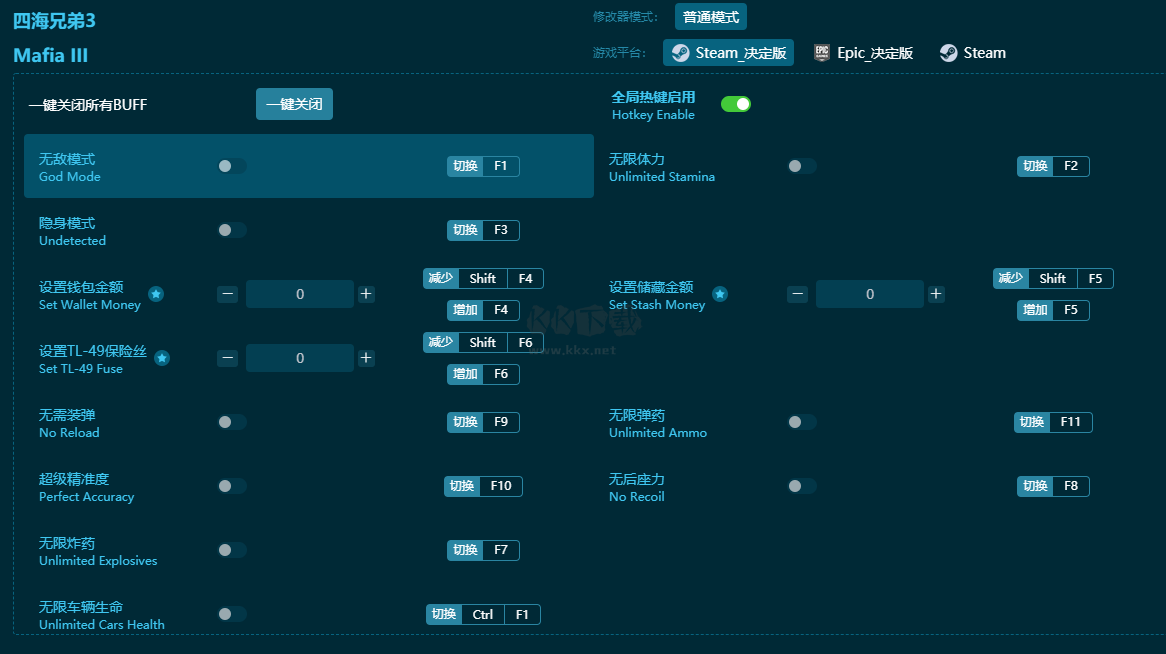Click the 修改器模式 label

click(x=625, y=17)
